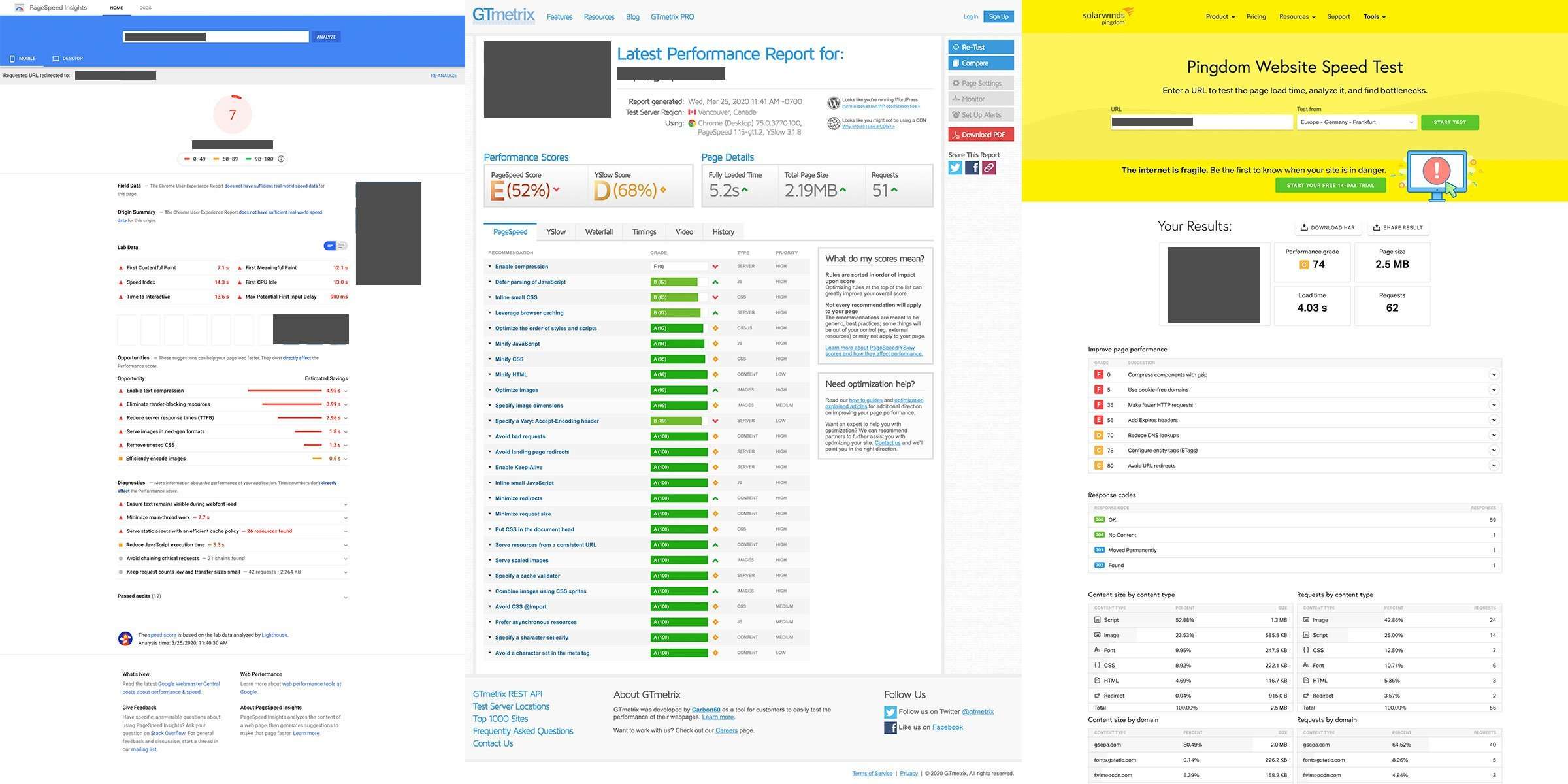This screenshot has width=1568, height=784.
Task: Switch Lab Data to expanded list view toggle
Action: tap(341, 246)
